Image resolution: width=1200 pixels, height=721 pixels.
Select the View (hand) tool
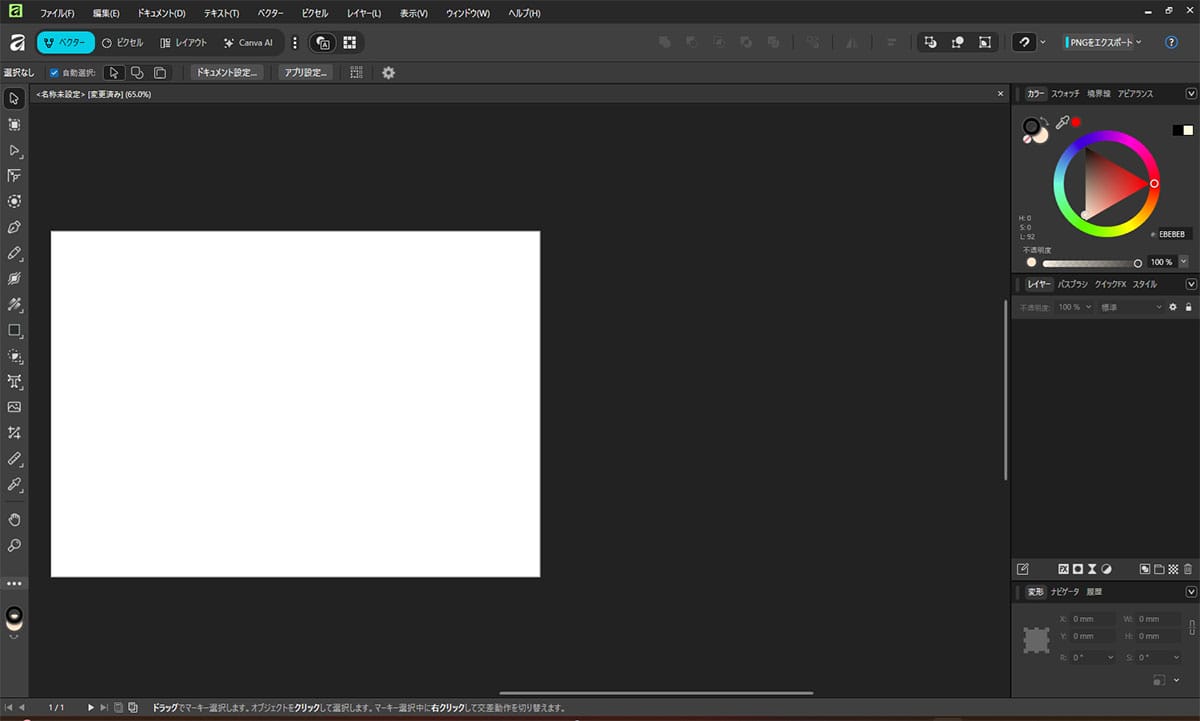[x=14, y=520]
